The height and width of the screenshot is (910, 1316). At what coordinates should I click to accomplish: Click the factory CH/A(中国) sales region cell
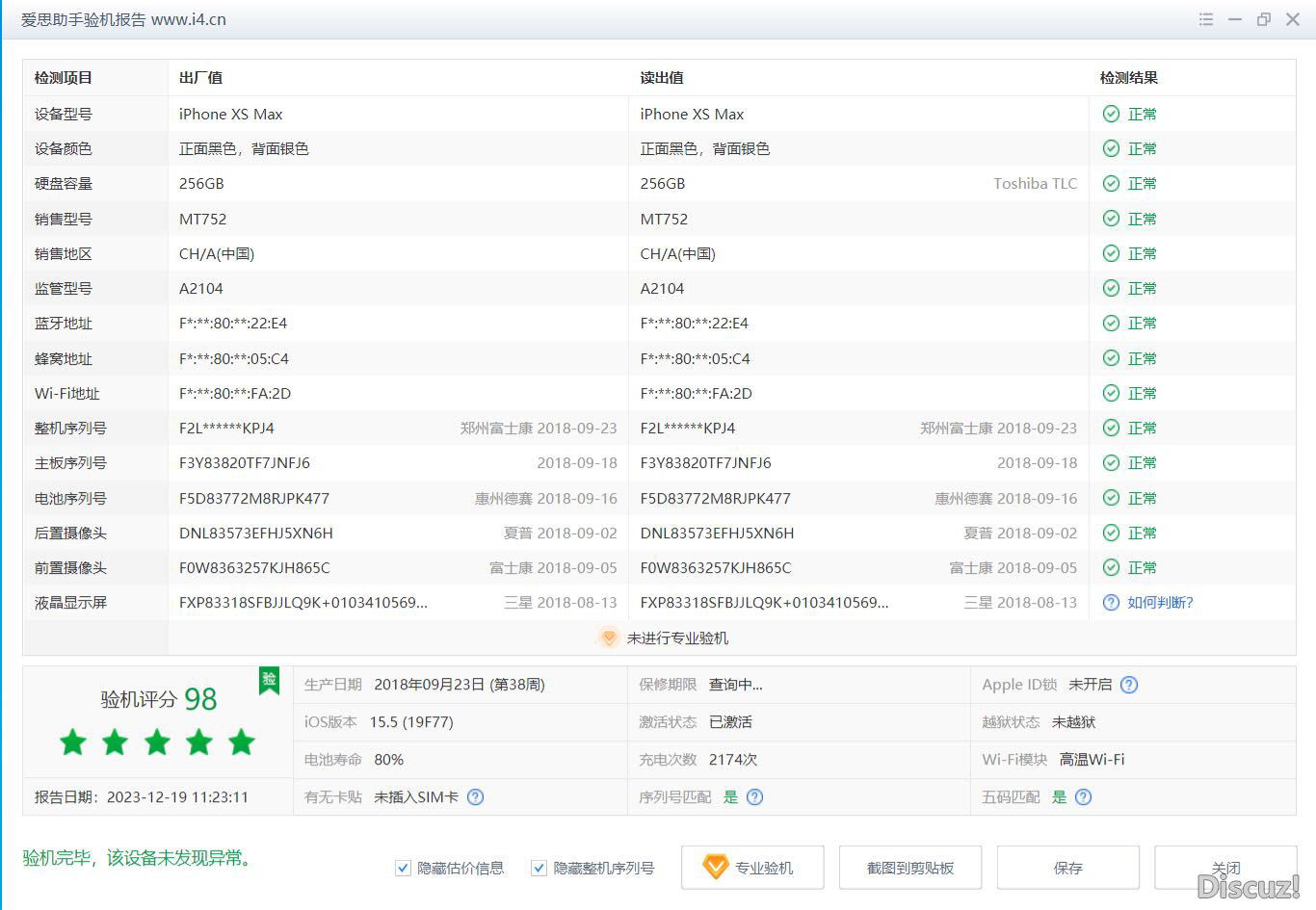217,253
